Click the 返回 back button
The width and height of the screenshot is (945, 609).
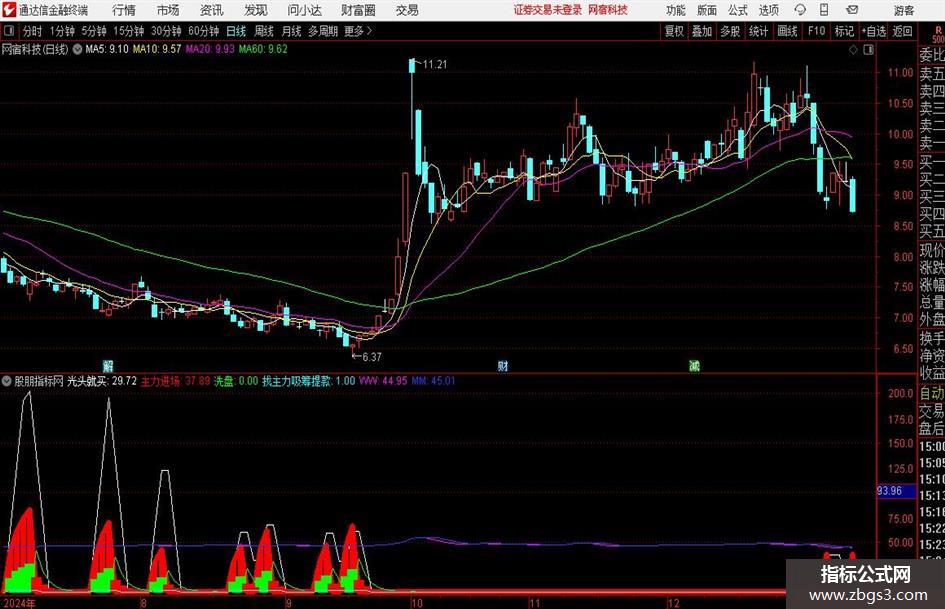click(902, 31)
